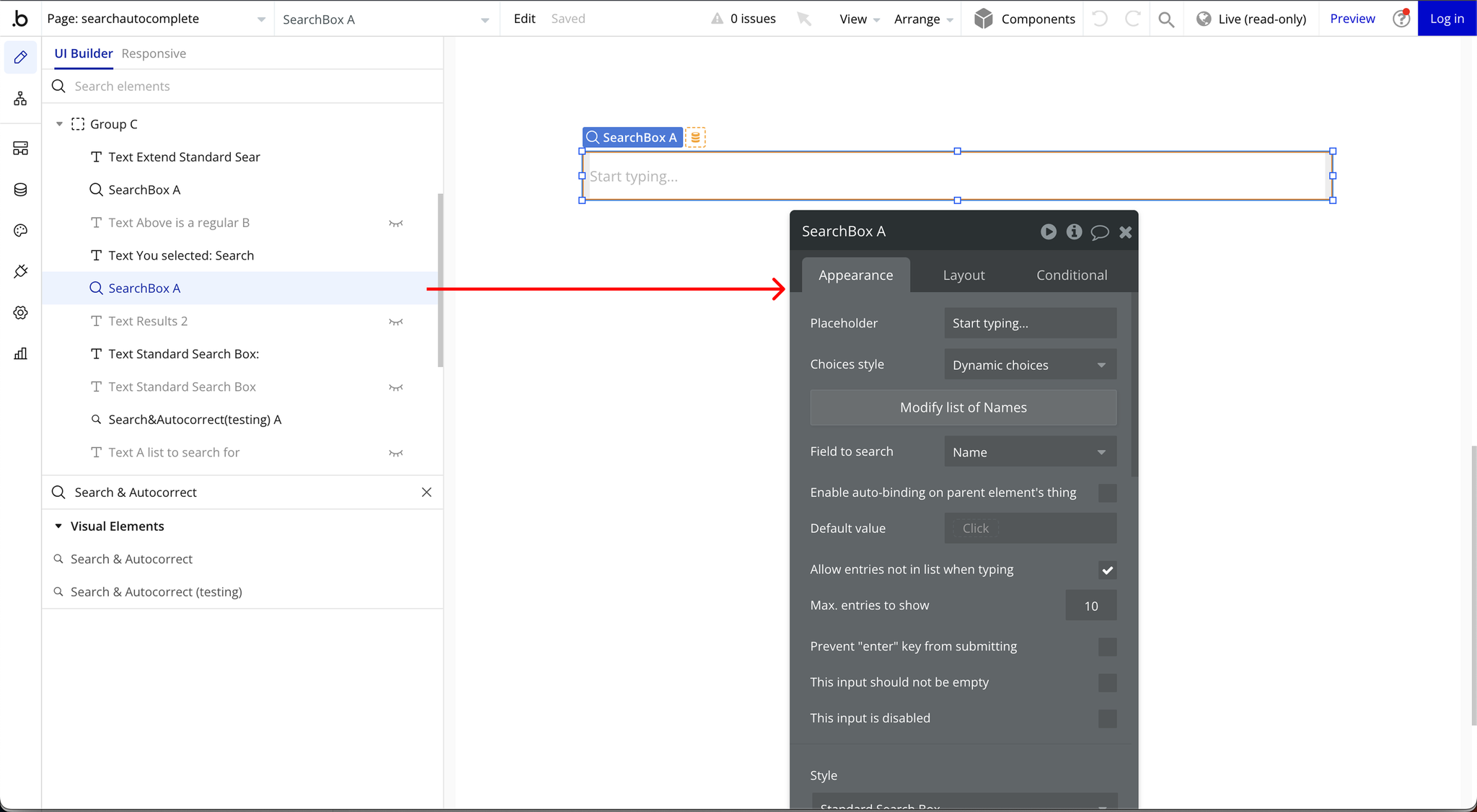Enable Prevent enter key from submitting
Screen dimensions: 1477x812
pos(1107,646)
